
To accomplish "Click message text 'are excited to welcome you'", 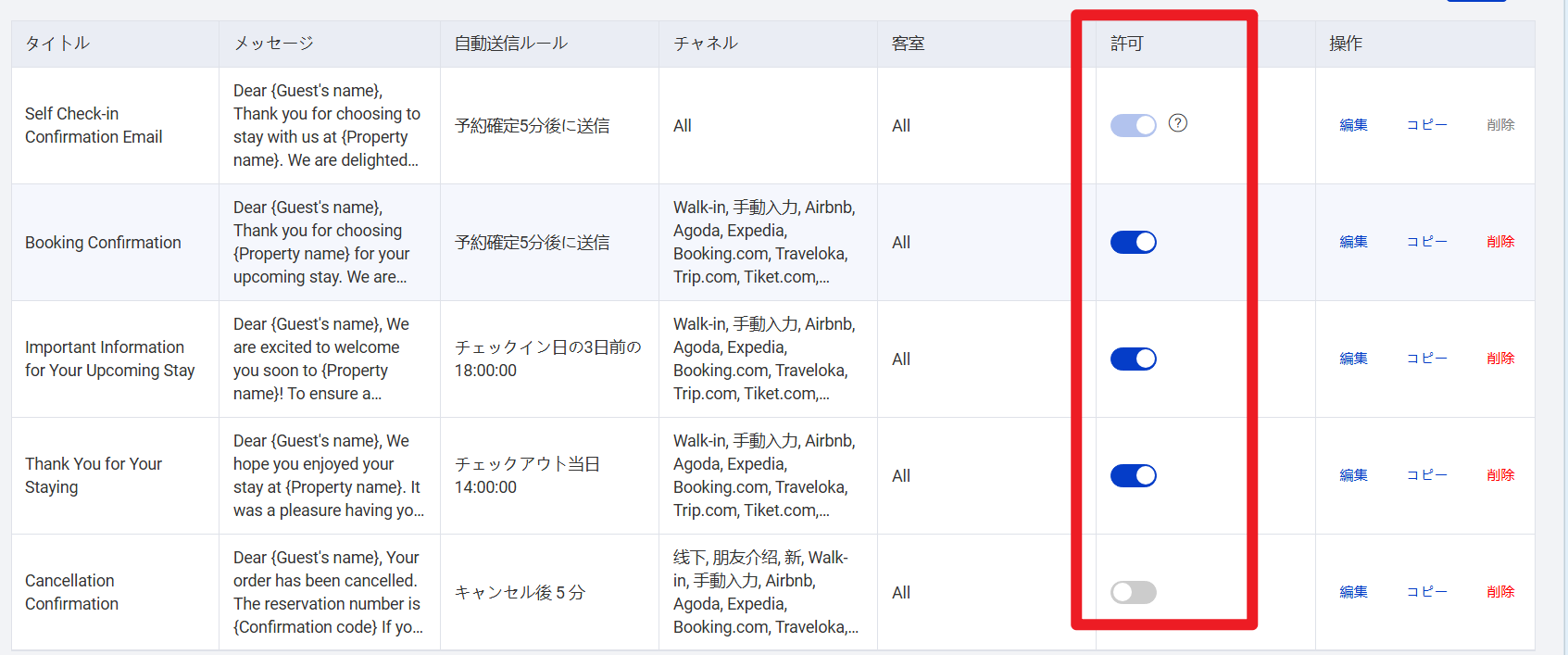I will 317,359.
